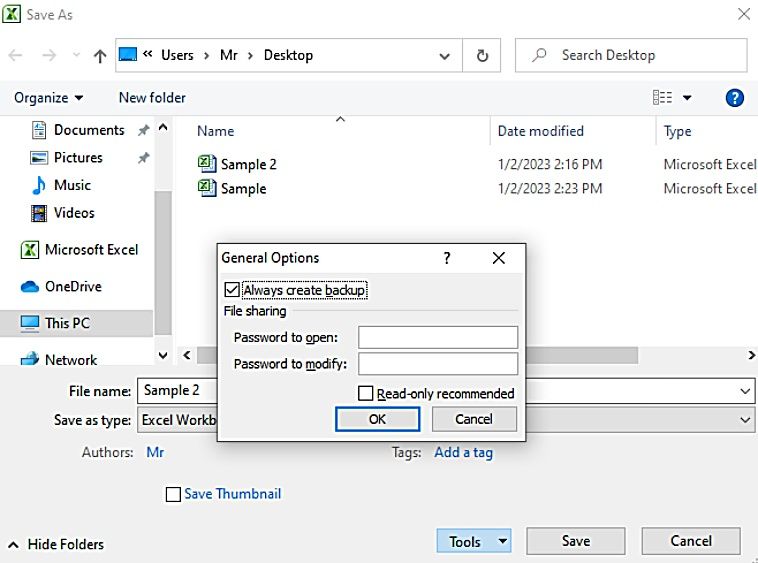Open the recent locations chevron
Viewport: 758px width, 563px height.
coord(76,55)
